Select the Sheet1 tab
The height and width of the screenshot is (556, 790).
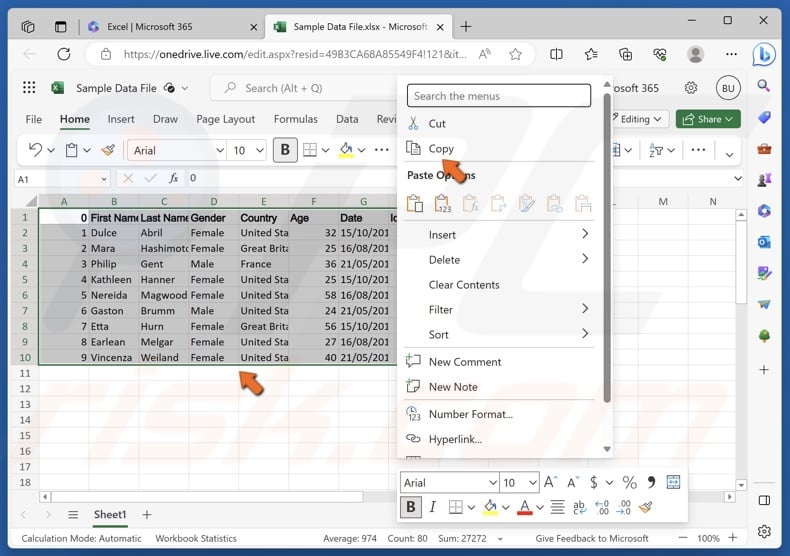(x=109, y=514)
